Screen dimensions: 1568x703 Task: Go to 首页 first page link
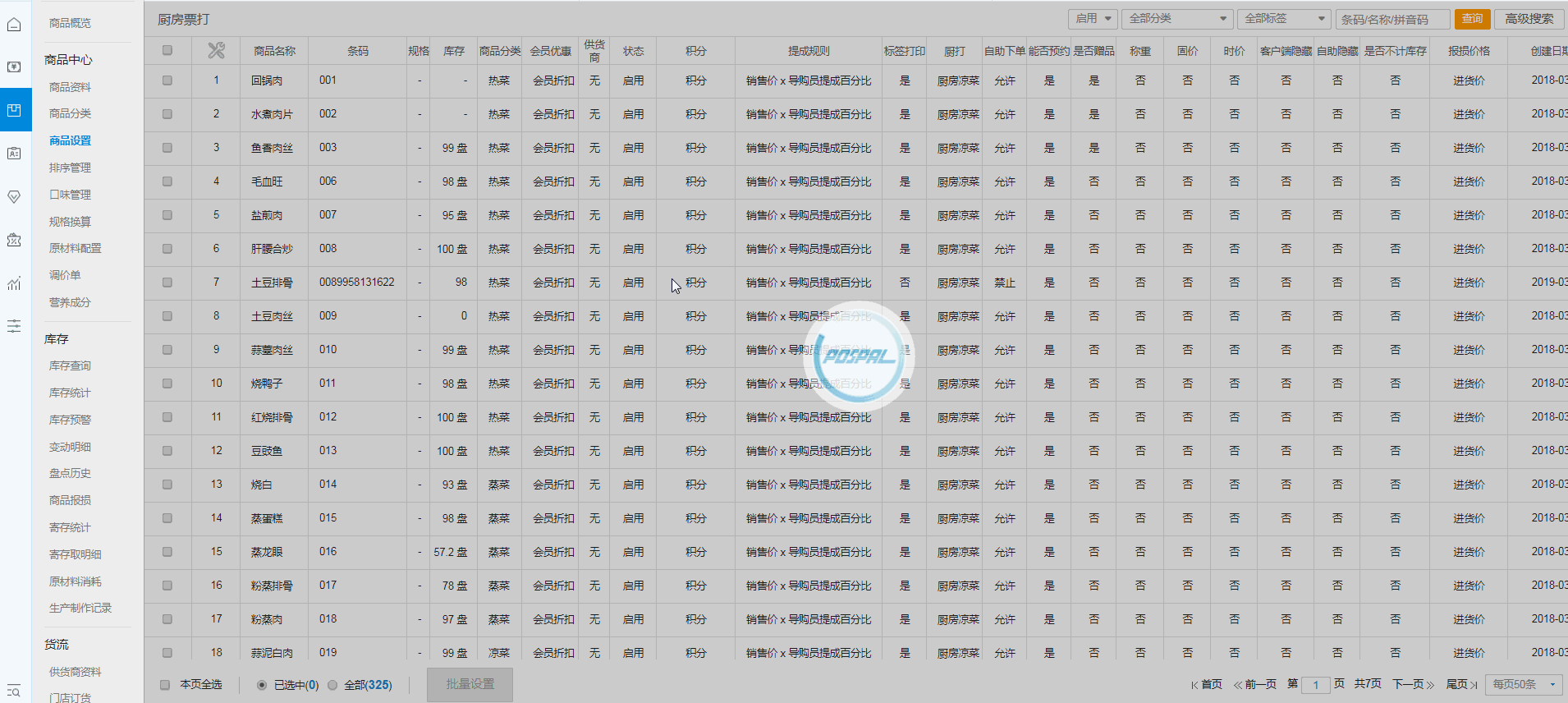[x=1206, y=684]
